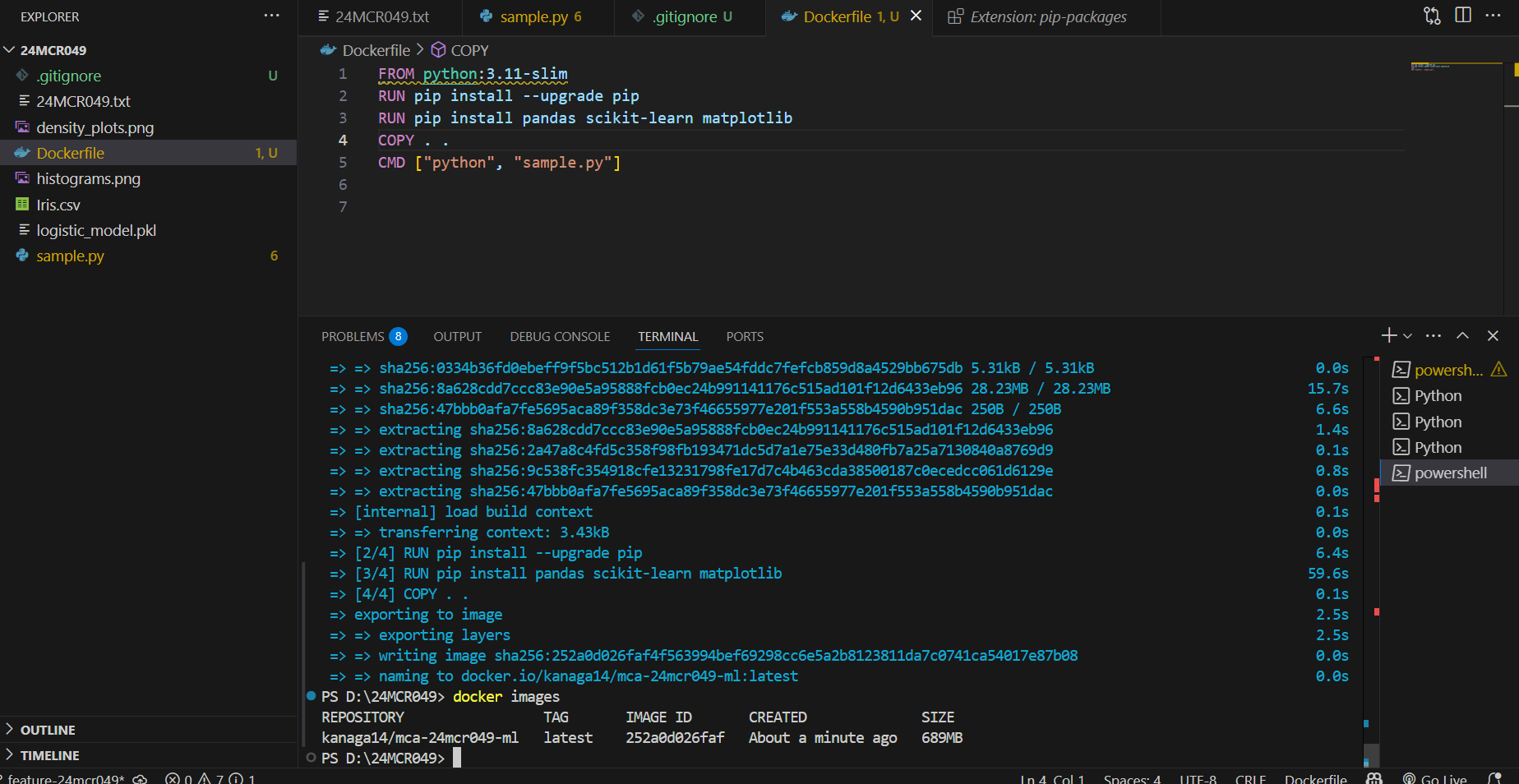Click the feature-24mcr049 git branch indicator

point(64,778)
